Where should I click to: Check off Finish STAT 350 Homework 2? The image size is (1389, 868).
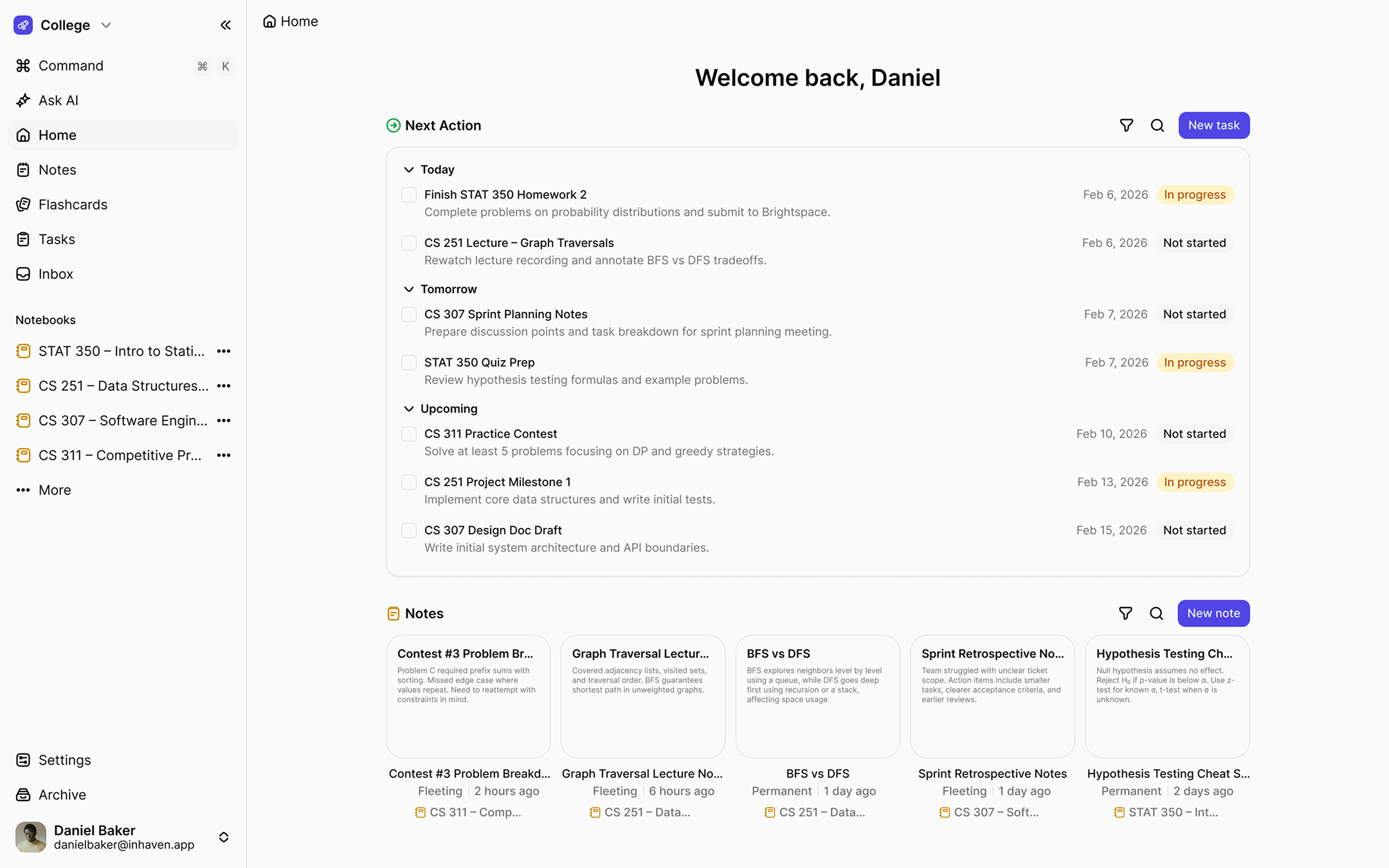coord(409,195)
